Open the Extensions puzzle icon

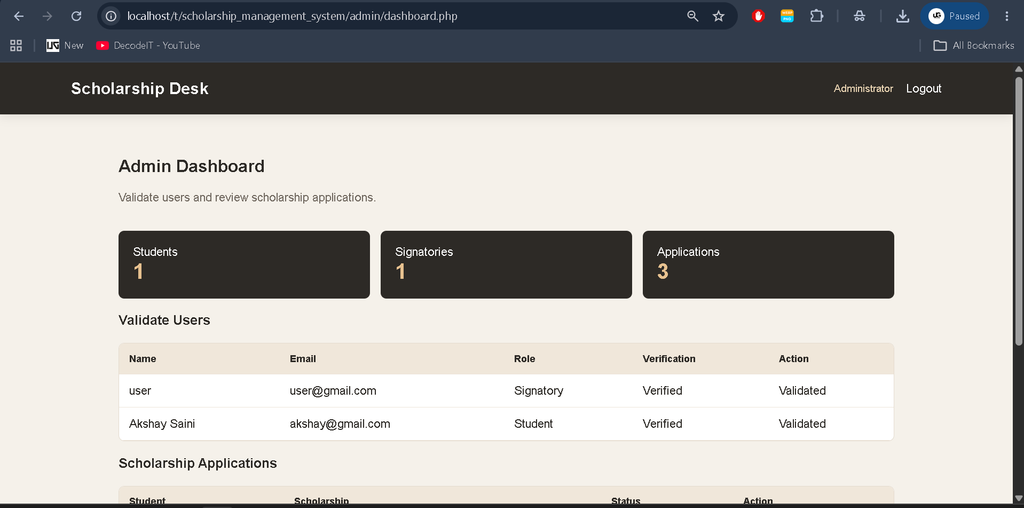coord(816,16)
